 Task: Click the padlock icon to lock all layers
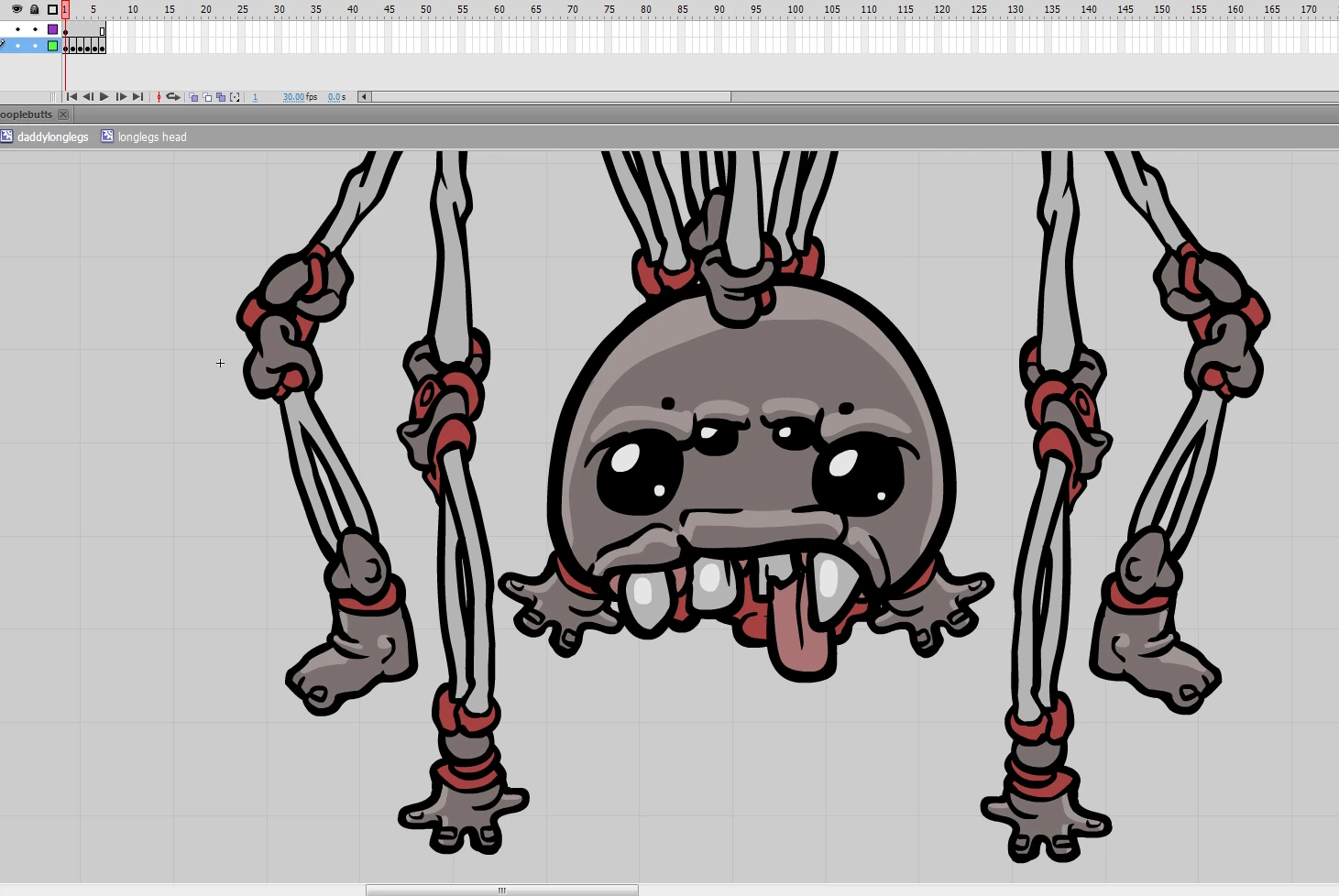click(x=35, y=9)
